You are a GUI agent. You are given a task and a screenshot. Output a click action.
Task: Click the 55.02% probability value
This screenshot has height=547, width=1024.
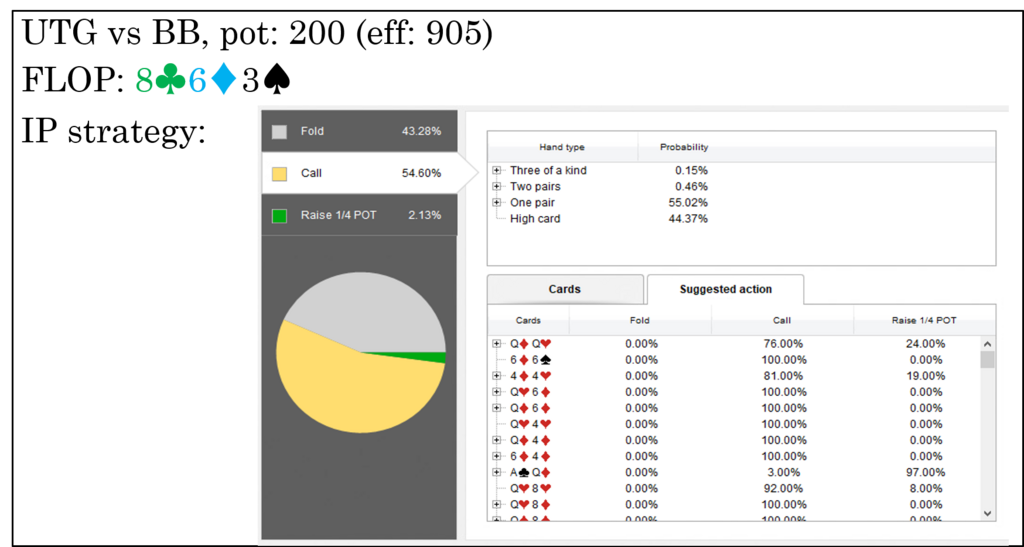[688, 203]
